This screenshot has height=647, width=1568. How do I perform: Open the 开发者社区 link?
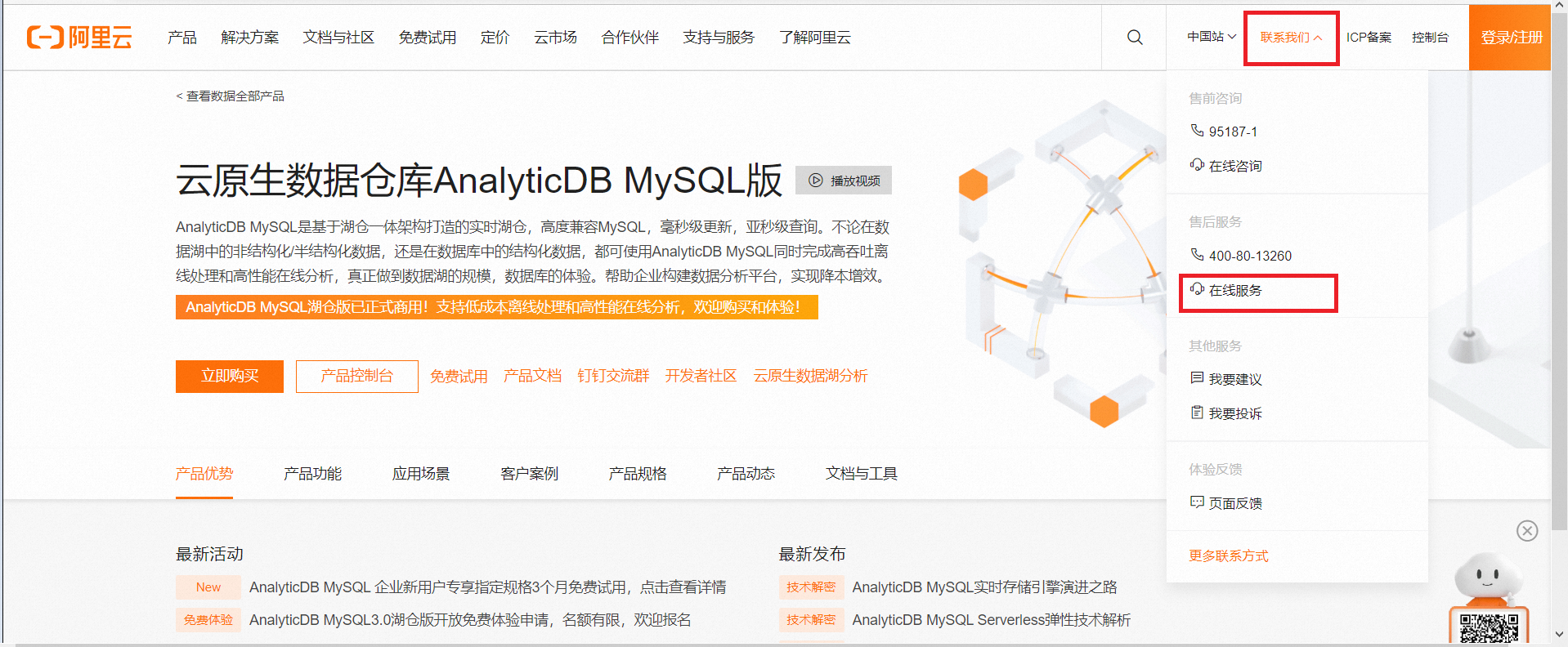[701, 376]
